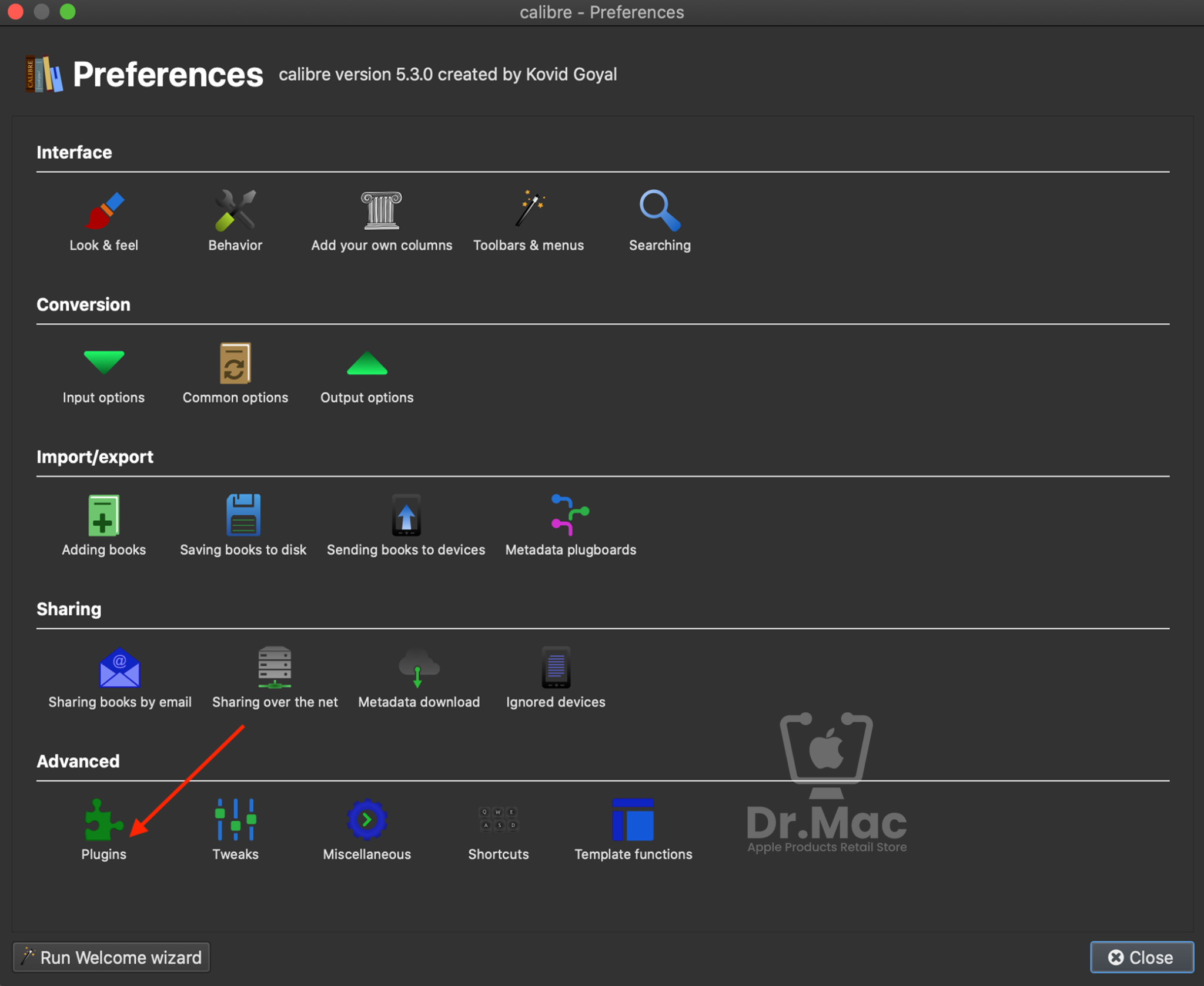Open the Behavior settings

(x=235, y=222)
